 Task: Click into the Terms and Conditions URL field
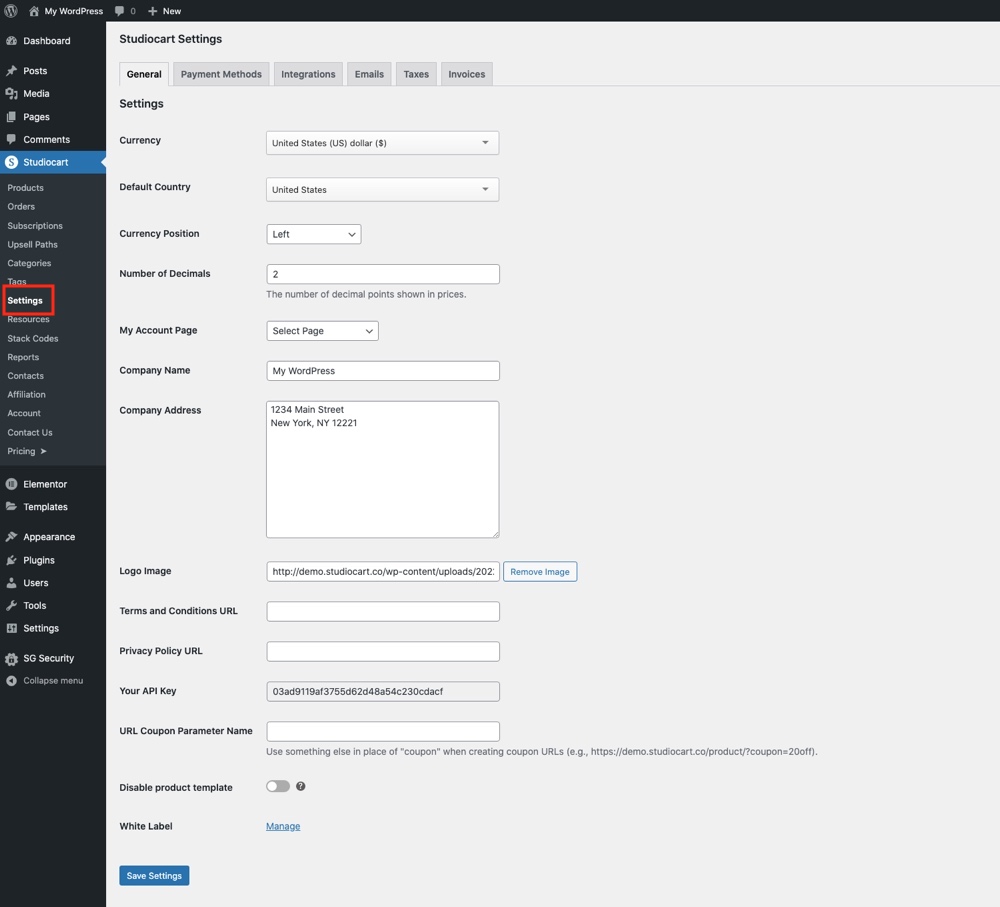click(x=382, y=611)
